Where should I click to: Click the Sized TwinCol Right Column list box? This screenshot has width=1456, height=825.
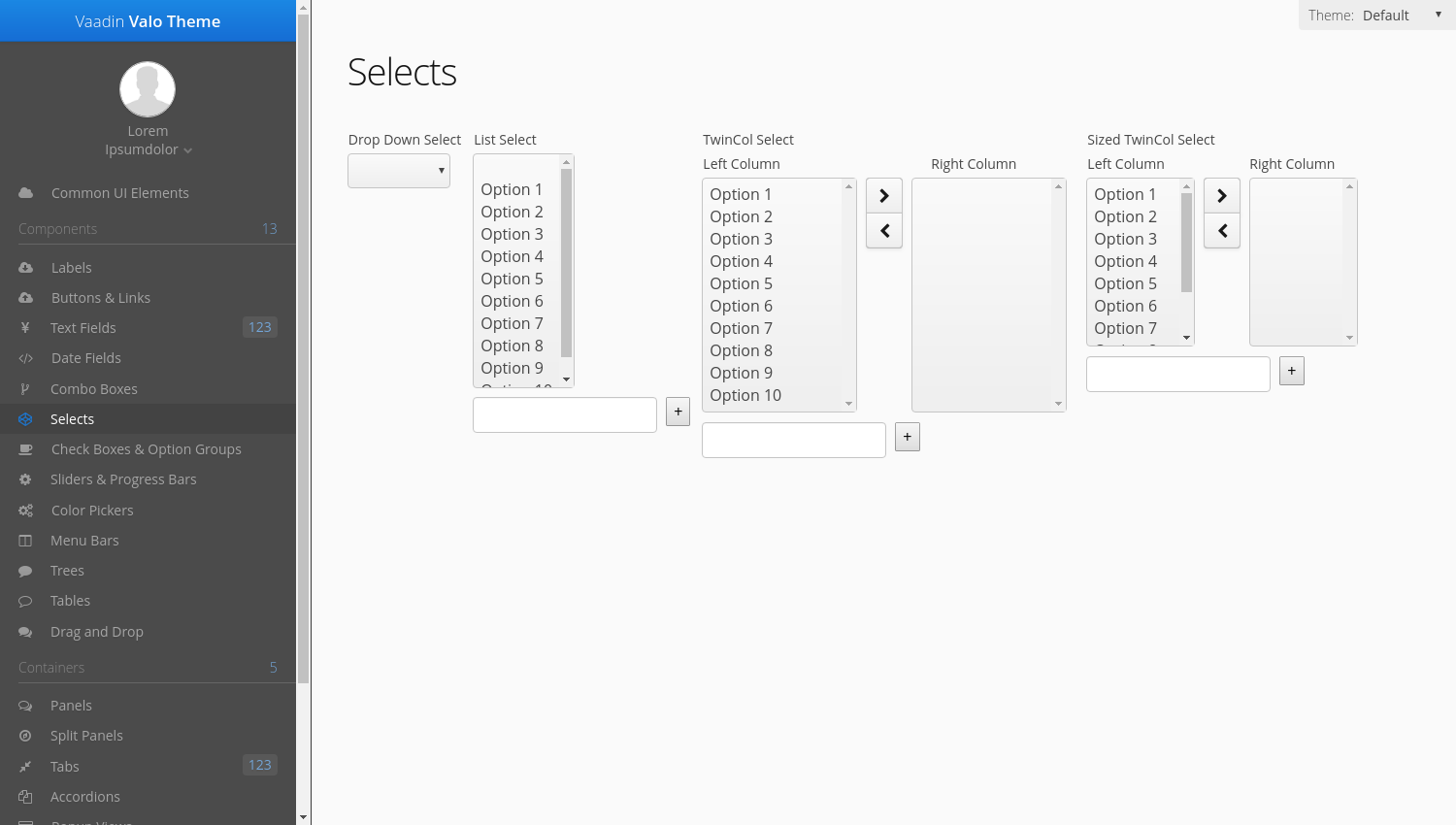[x=1304, y=262]
